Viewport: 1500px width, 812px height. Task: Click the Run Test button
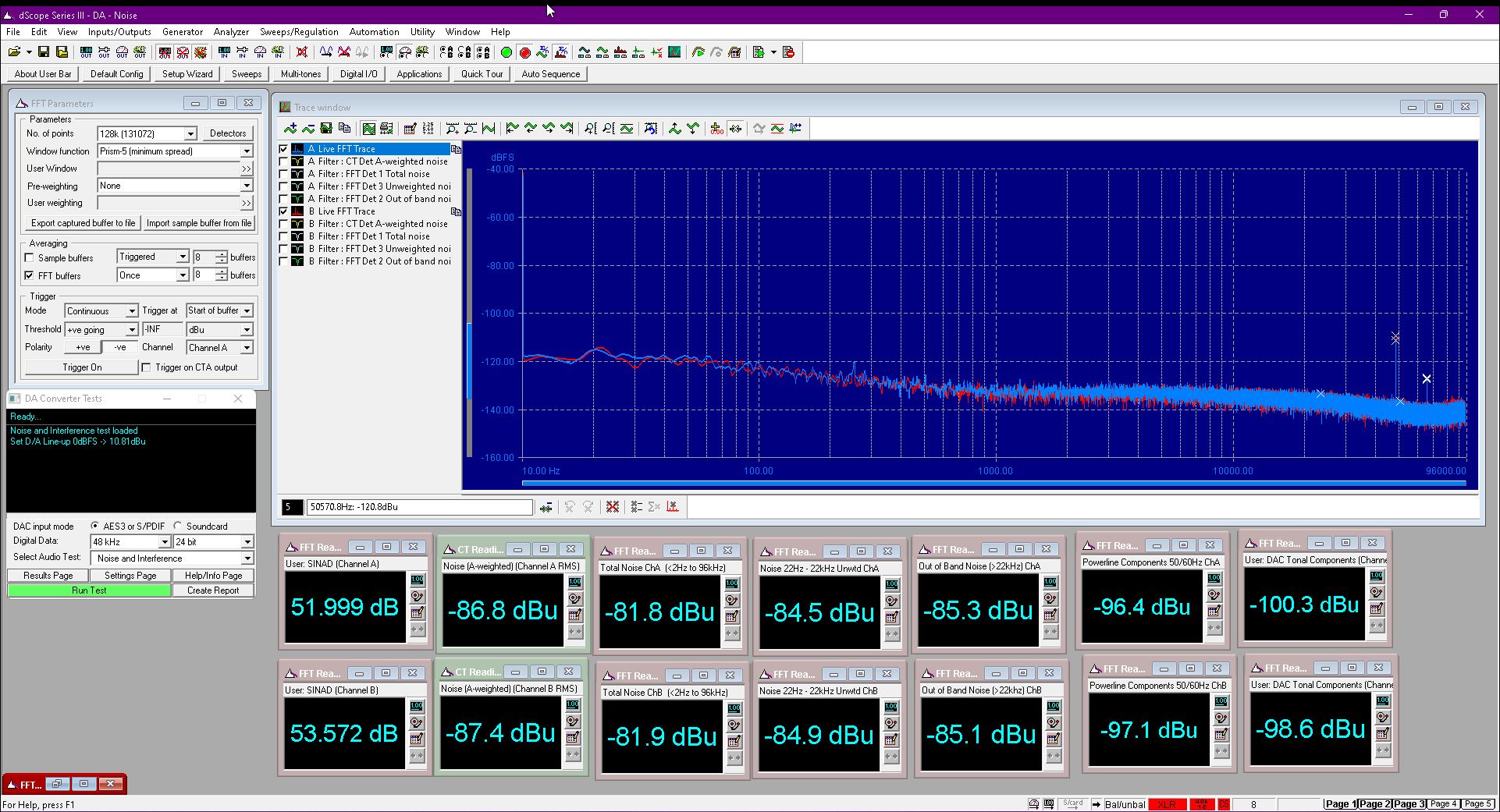point(89,590)
